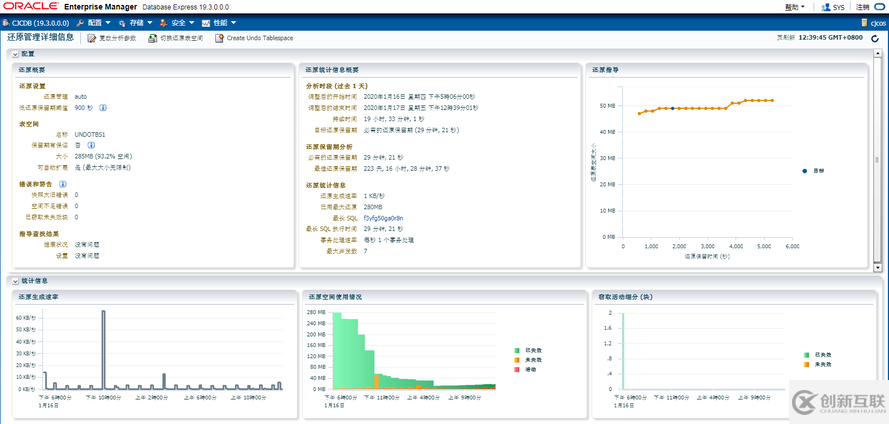Click the green 已失效 legend swatch in 还原空间使用情况
Image resolution: width=889 pixels, height=424 pixels.
coord(517,351)
